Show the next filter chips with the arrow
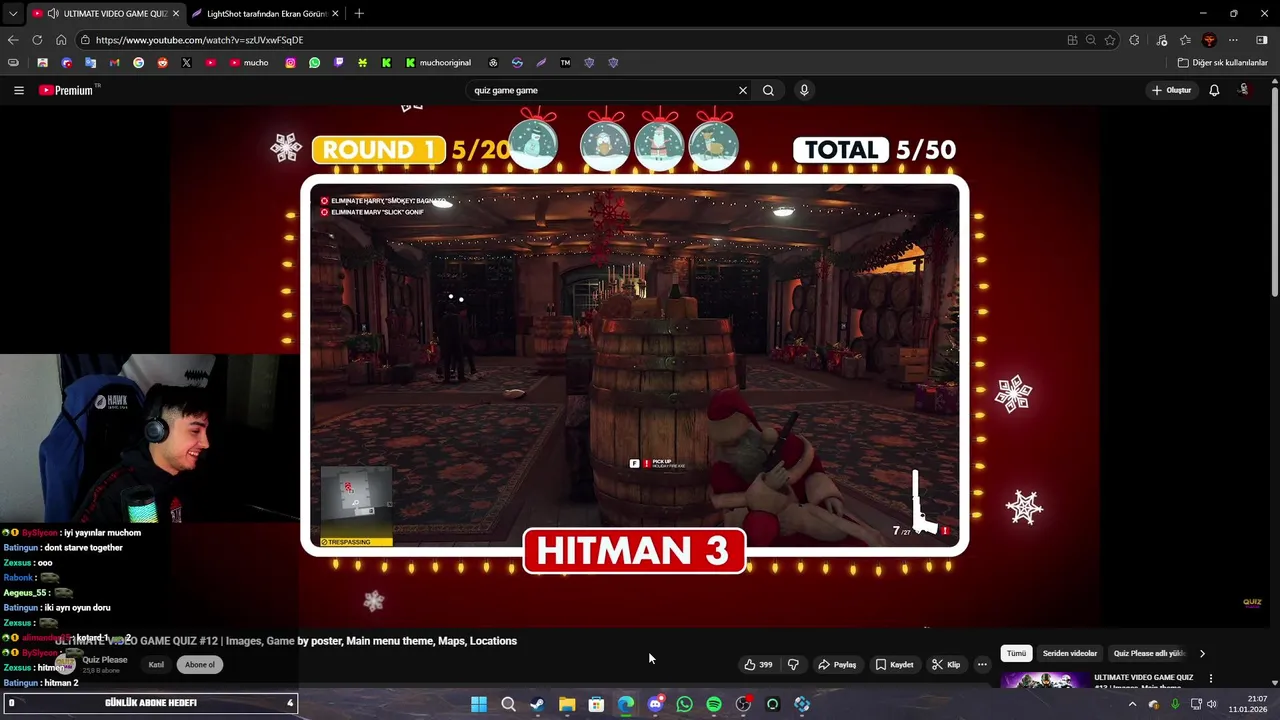 (1202, 653)
